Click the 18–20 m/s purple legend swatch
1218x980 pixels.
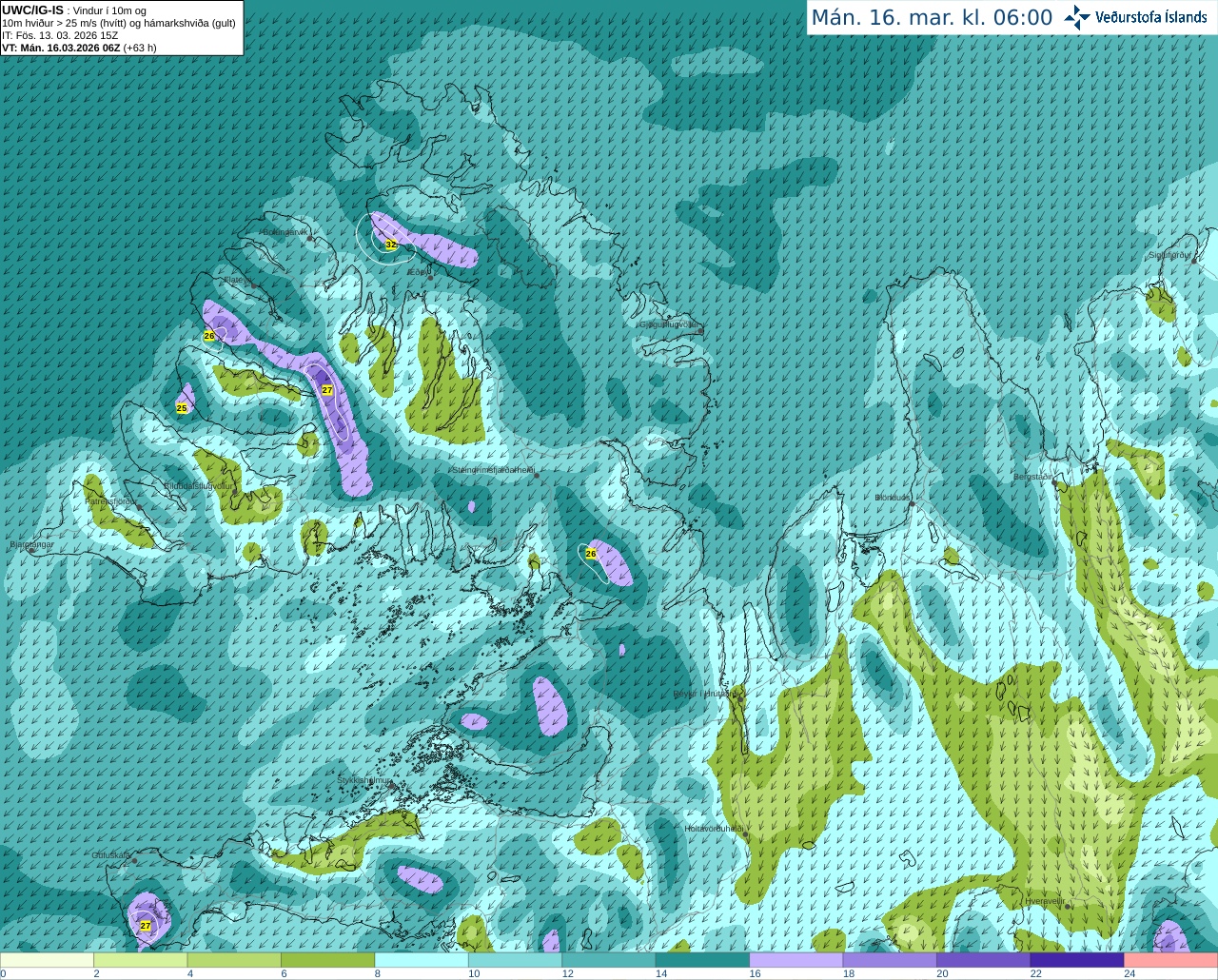coord(890,960)
